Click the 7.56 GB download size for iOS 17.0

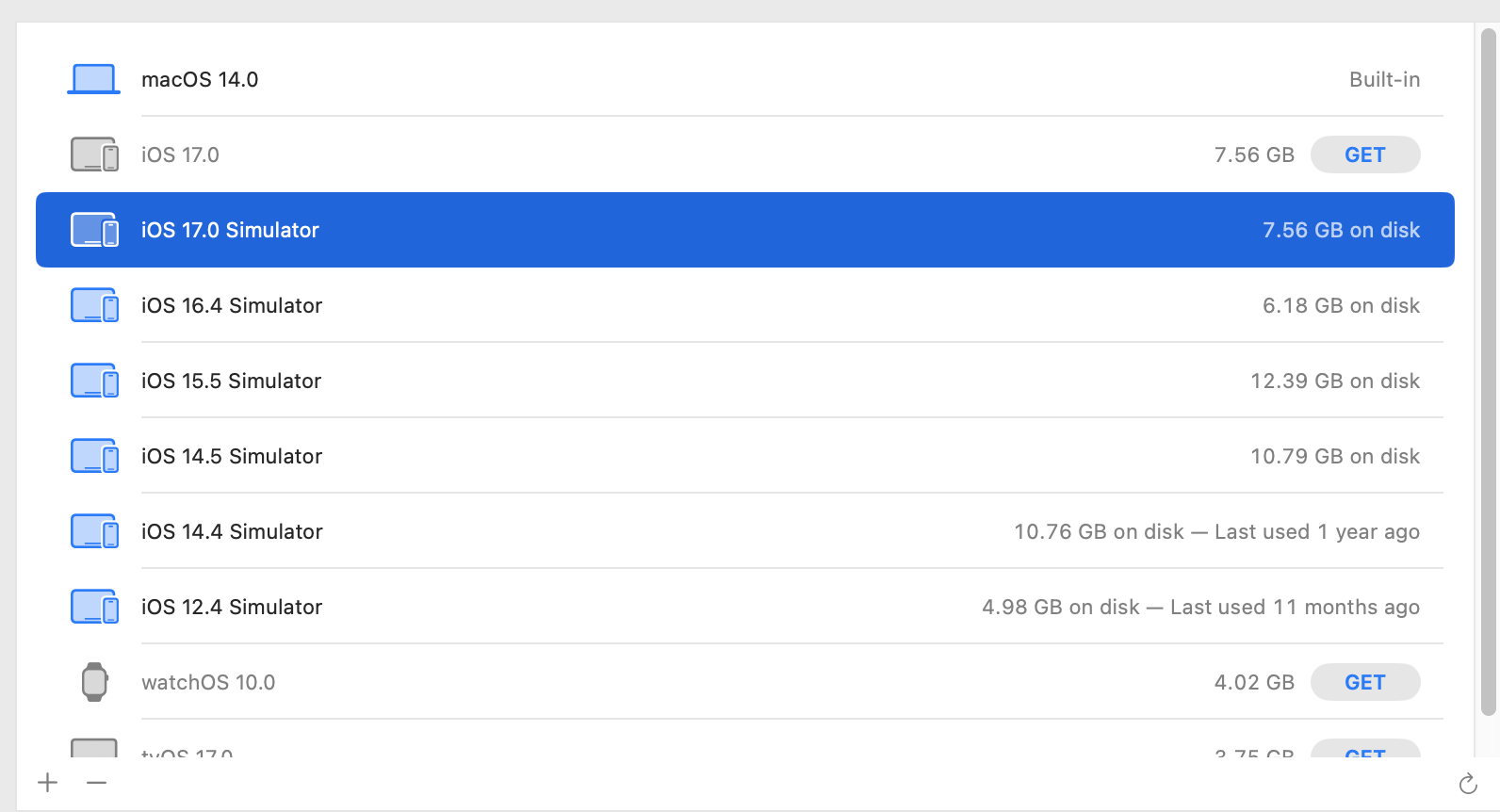tap(1254, 154)
